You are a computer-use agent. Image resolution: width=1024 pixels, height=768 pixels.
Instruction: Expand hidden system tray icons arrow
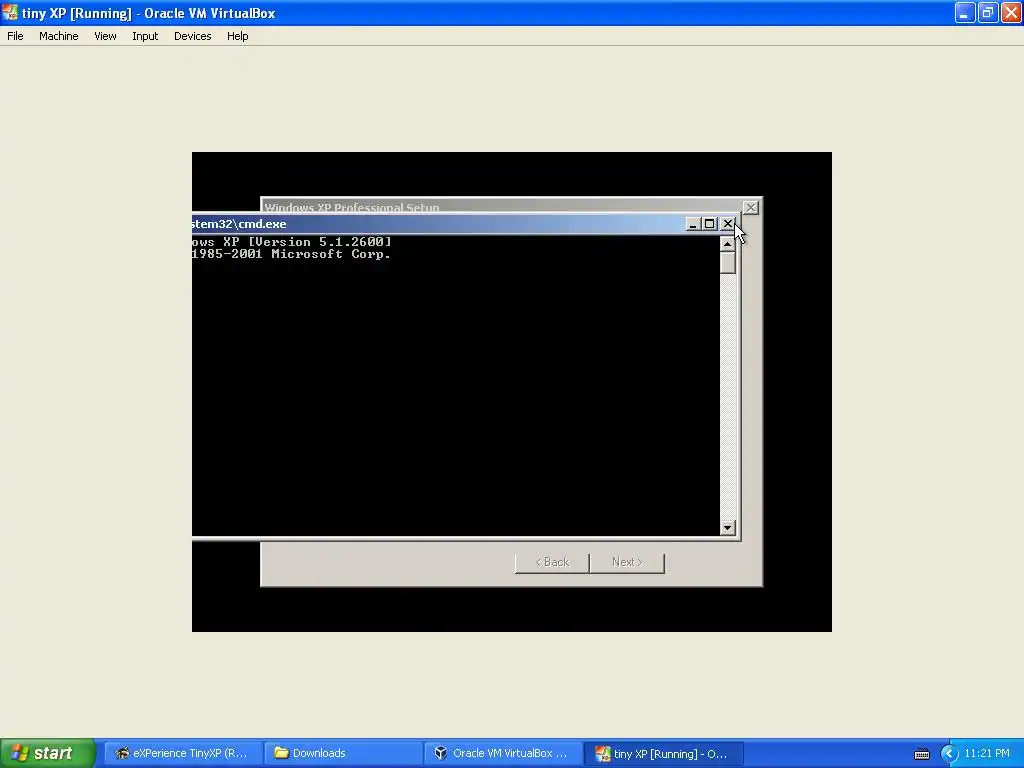click(x=949, y=754)
